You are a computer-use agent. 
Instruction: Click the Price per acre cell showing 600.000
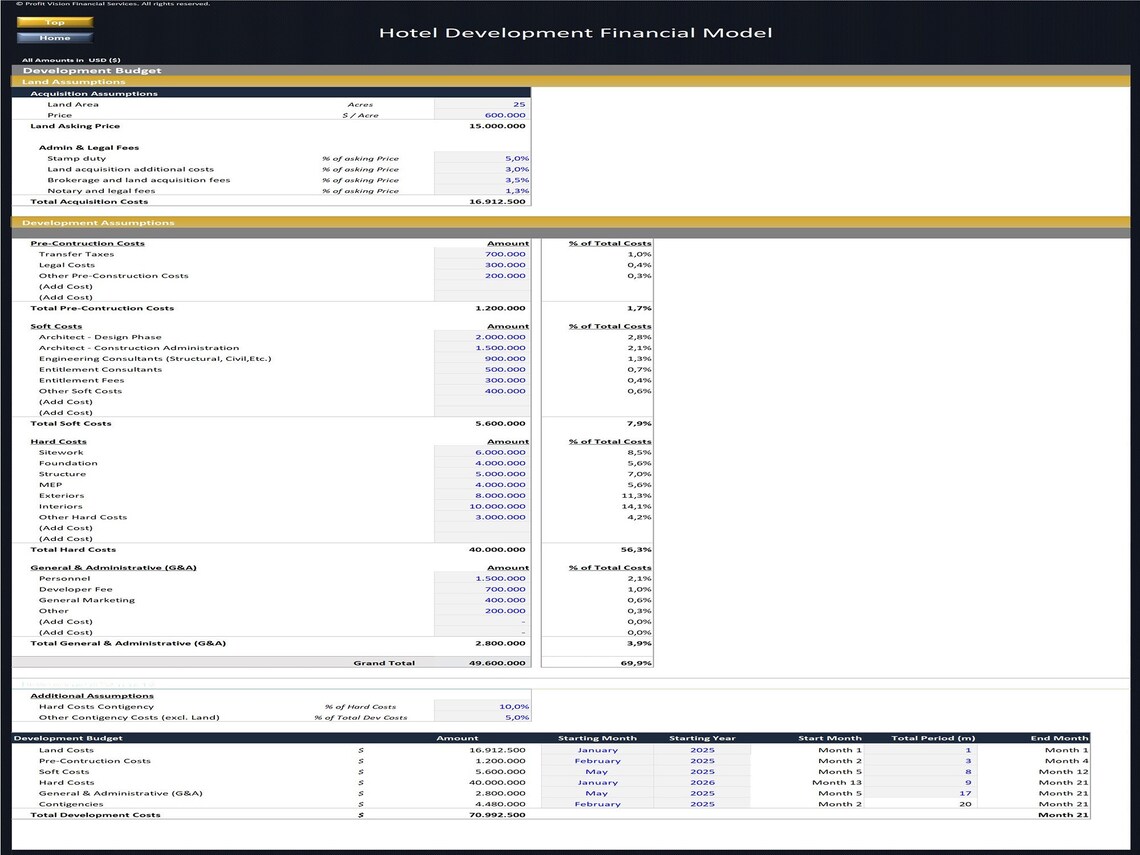tap(480, 115)
